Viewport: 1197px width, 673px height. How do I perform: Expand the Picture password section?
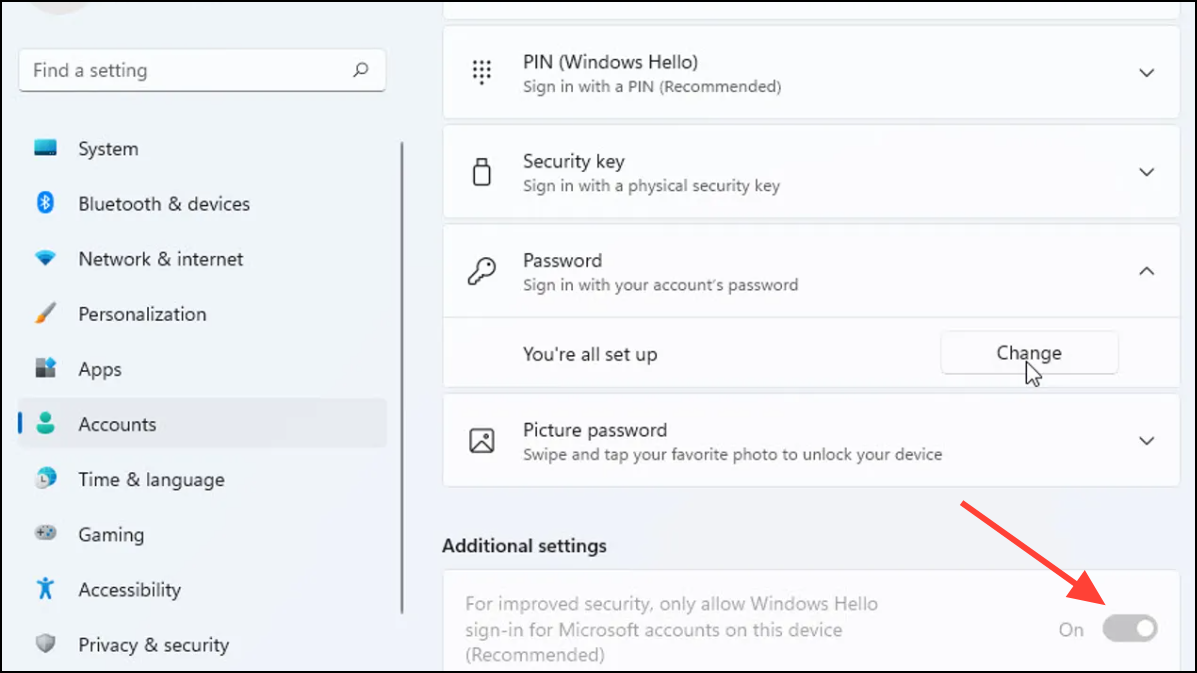pyautogui.click(x=1147, y=441)
